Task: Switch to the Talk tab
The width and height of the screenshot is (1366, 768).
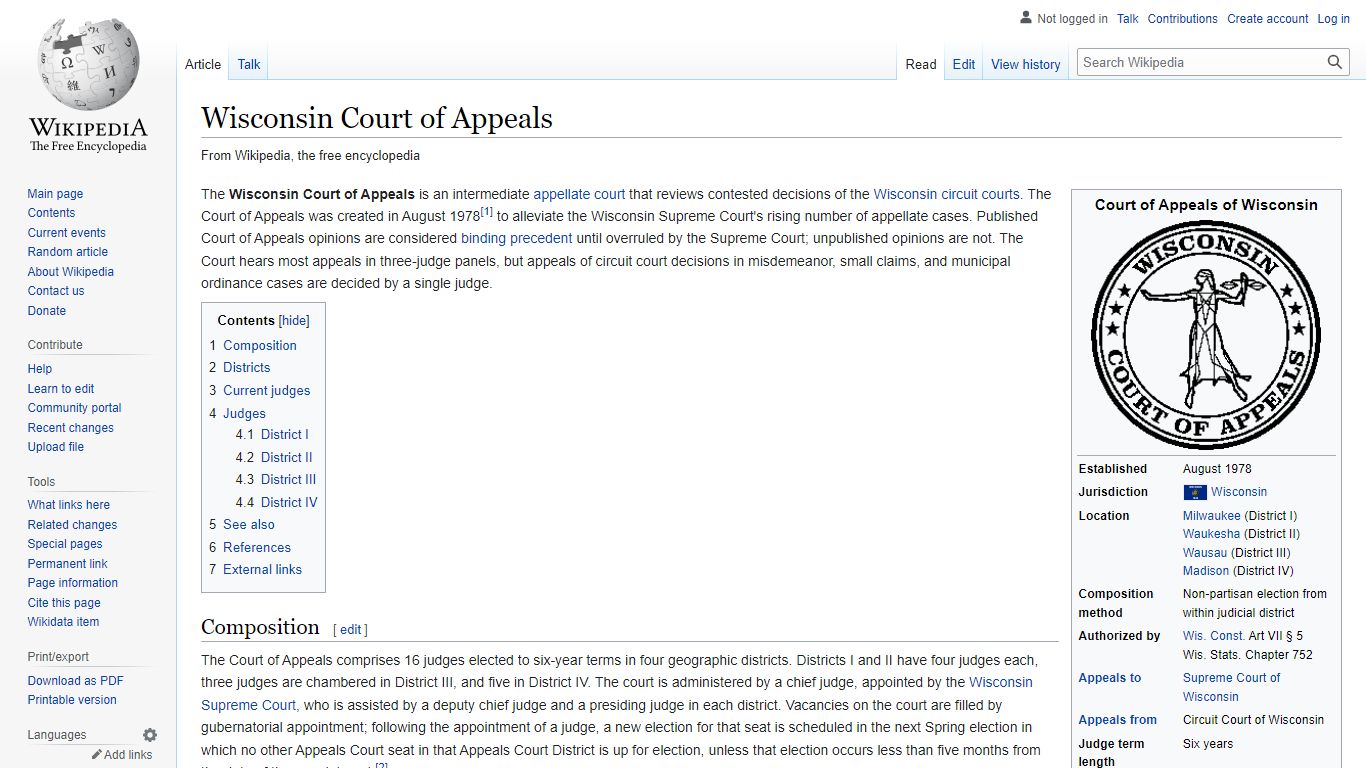Action: tap(248, 63)
